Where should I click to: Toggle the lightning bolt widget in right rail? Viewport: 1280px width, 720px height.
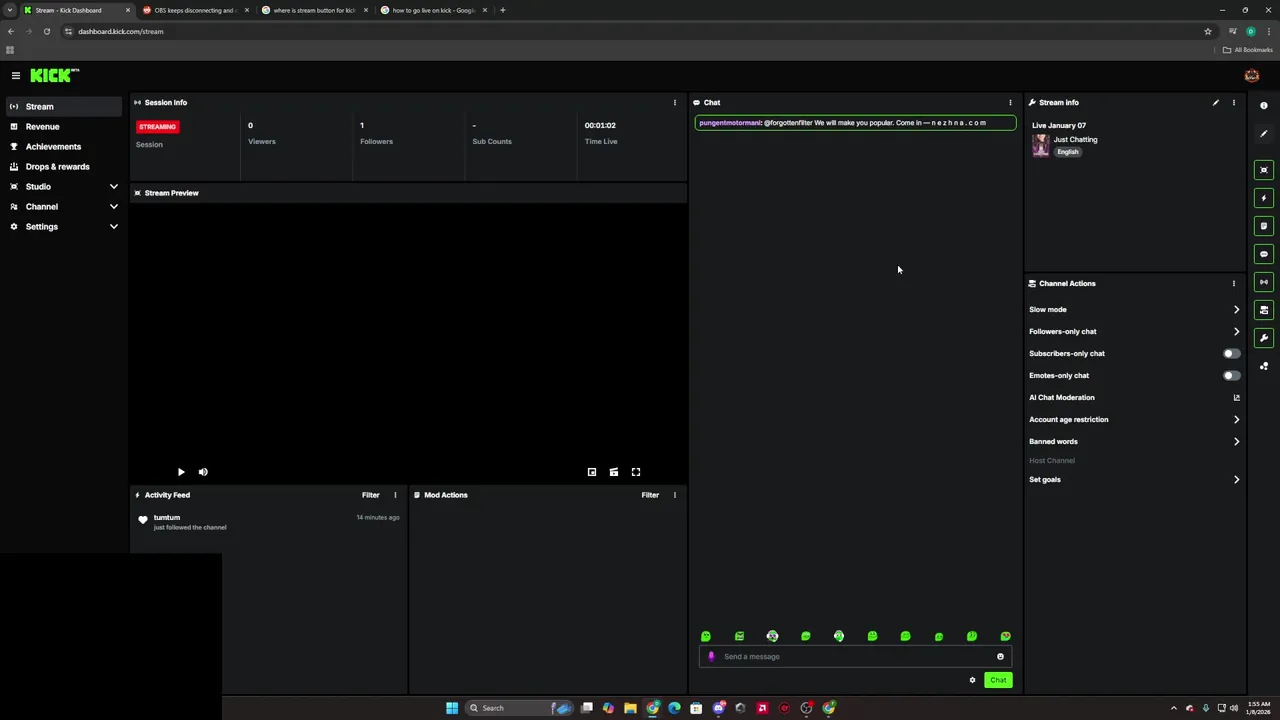1264,198
